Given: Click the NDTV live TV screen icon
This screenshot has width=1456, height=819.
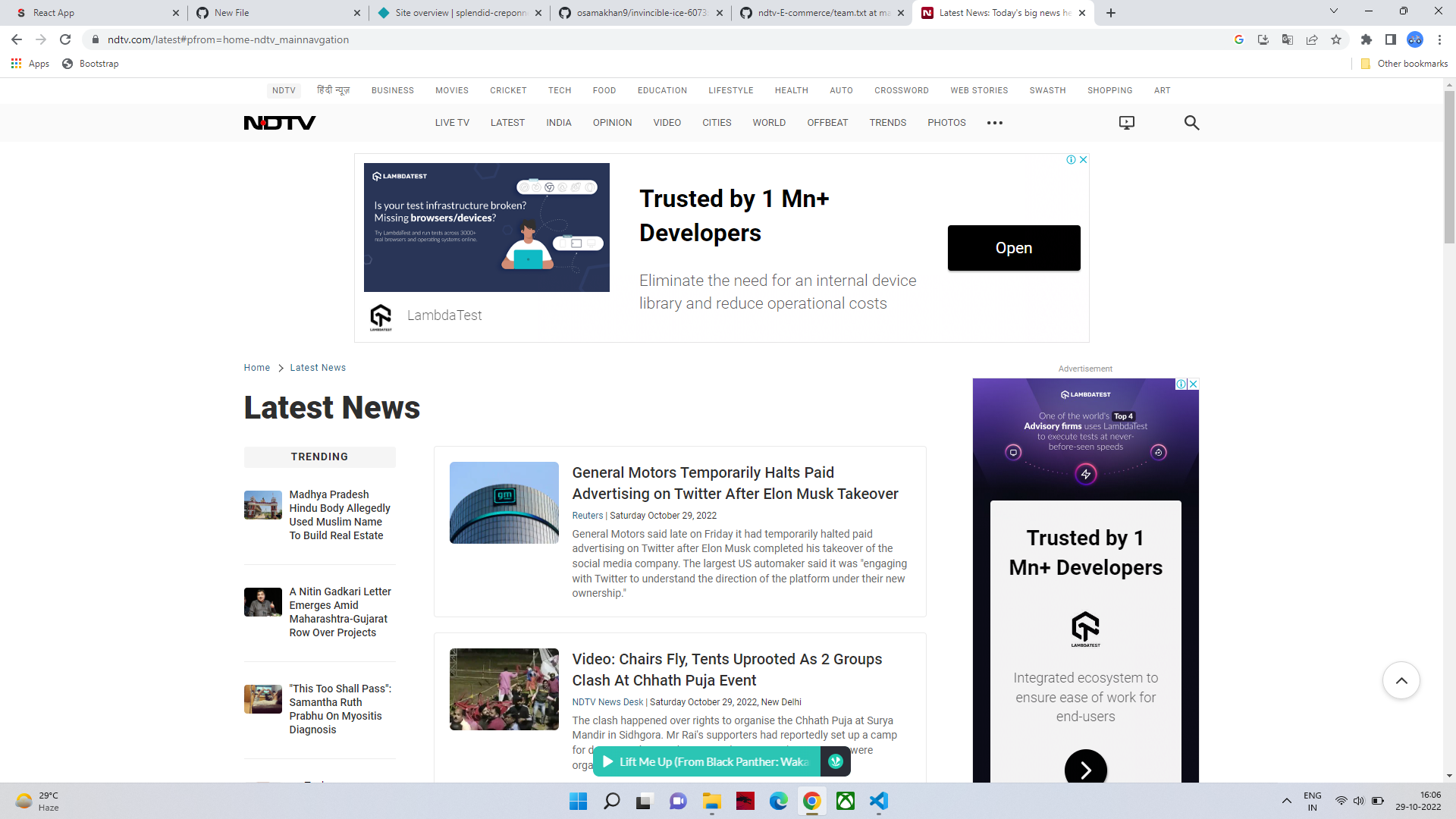Looking at the screenshot, I should coord(1126,122).
